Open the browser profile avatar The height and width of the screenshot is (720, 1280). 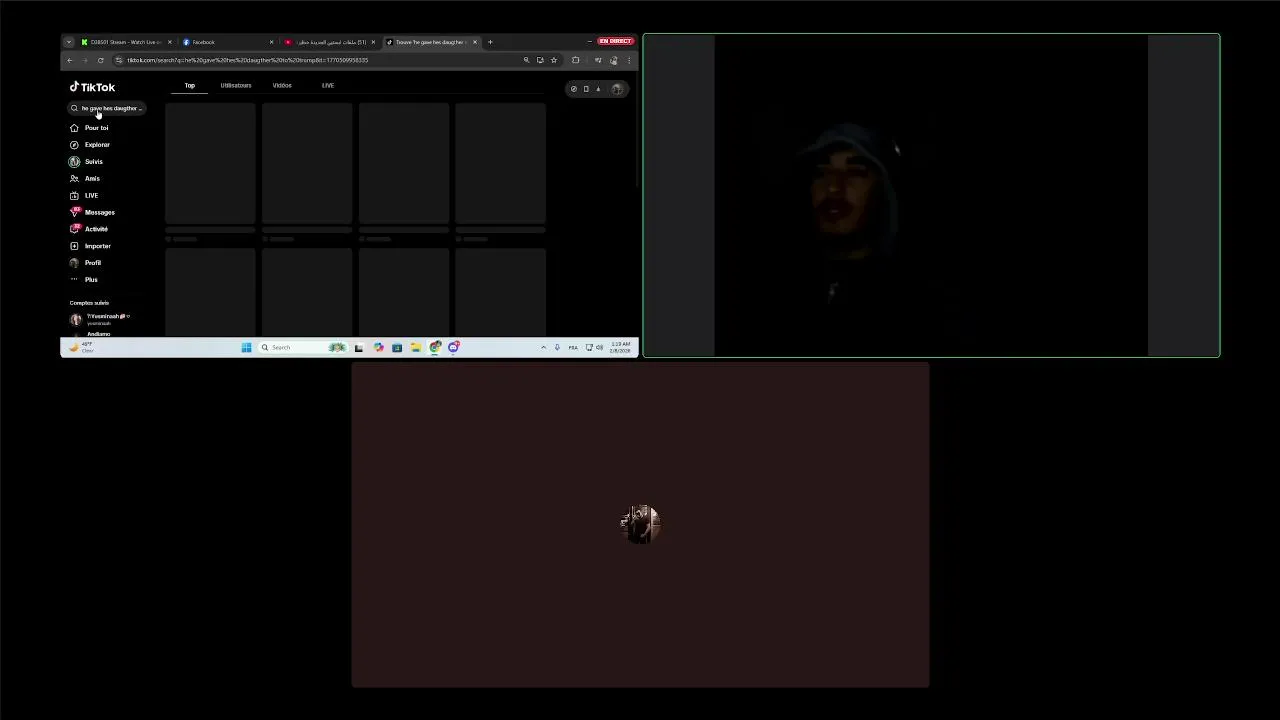(x=614, y=60)
